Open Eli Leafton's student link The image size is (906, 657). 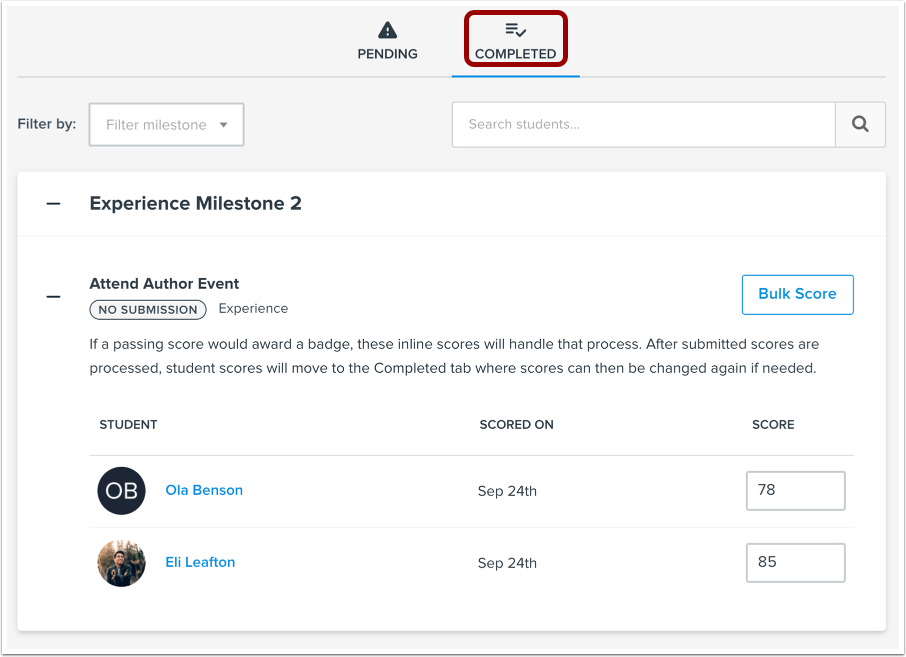coord(200,562)
